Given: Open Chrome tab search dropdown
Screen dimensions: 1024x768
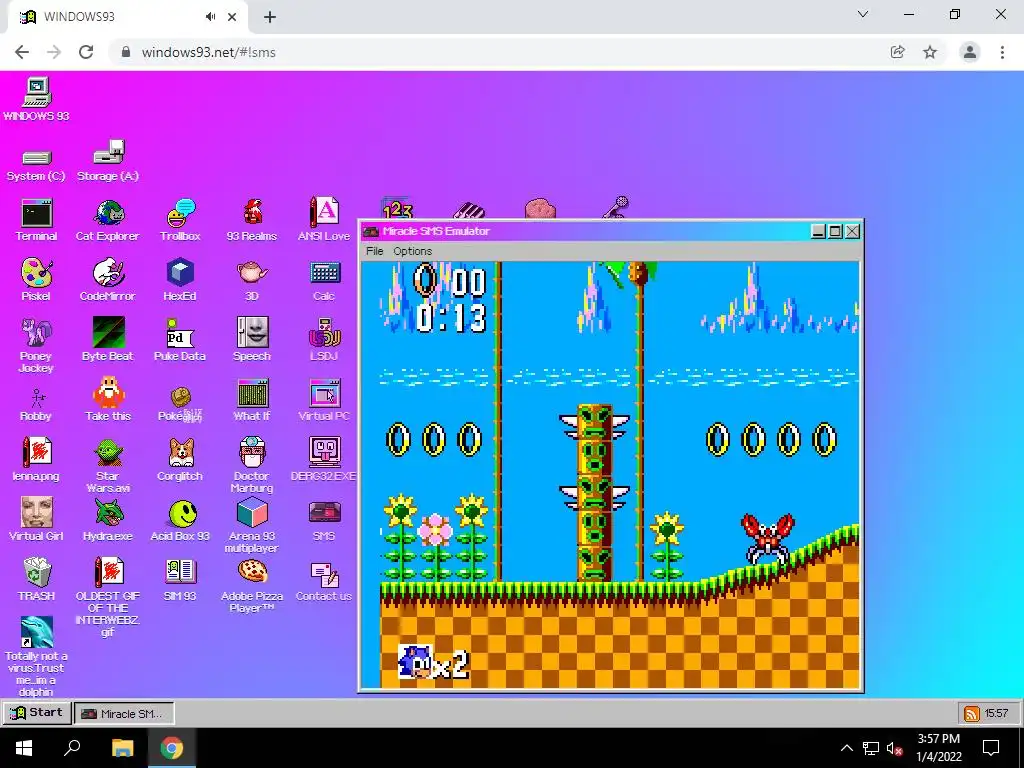Looking at the screenshot, I should click(863, 14).
